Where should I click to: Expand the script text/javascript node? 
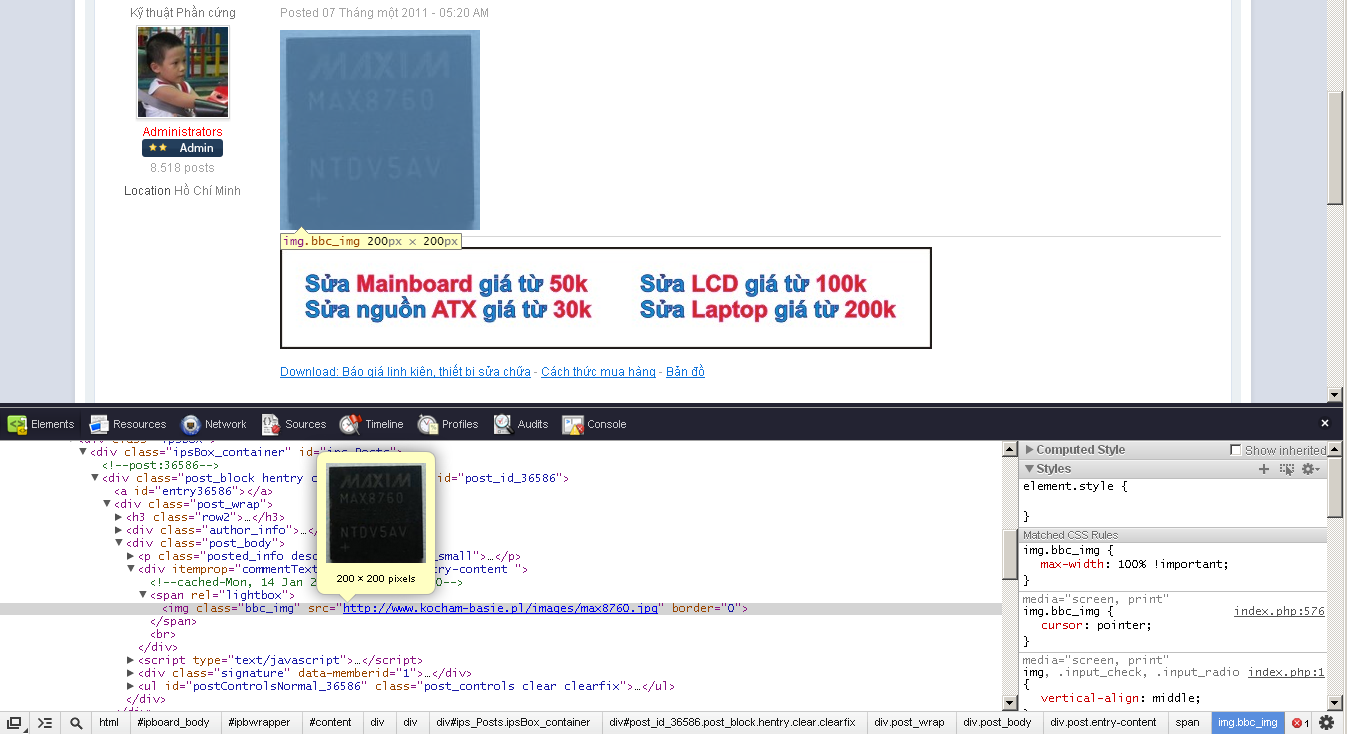coord(131,660)
